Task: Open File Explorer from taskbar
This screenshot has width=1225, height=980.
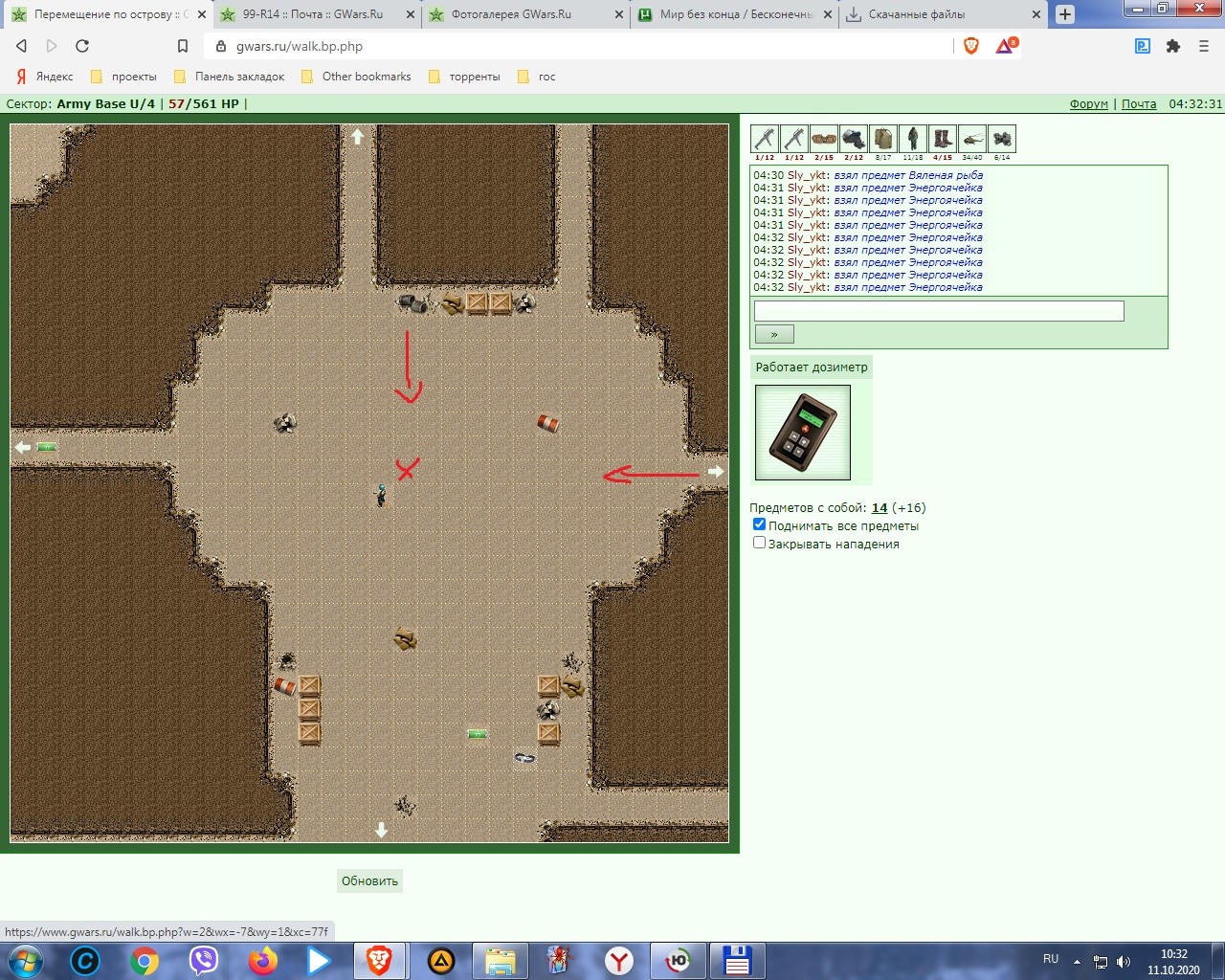Action: point(501,961)
